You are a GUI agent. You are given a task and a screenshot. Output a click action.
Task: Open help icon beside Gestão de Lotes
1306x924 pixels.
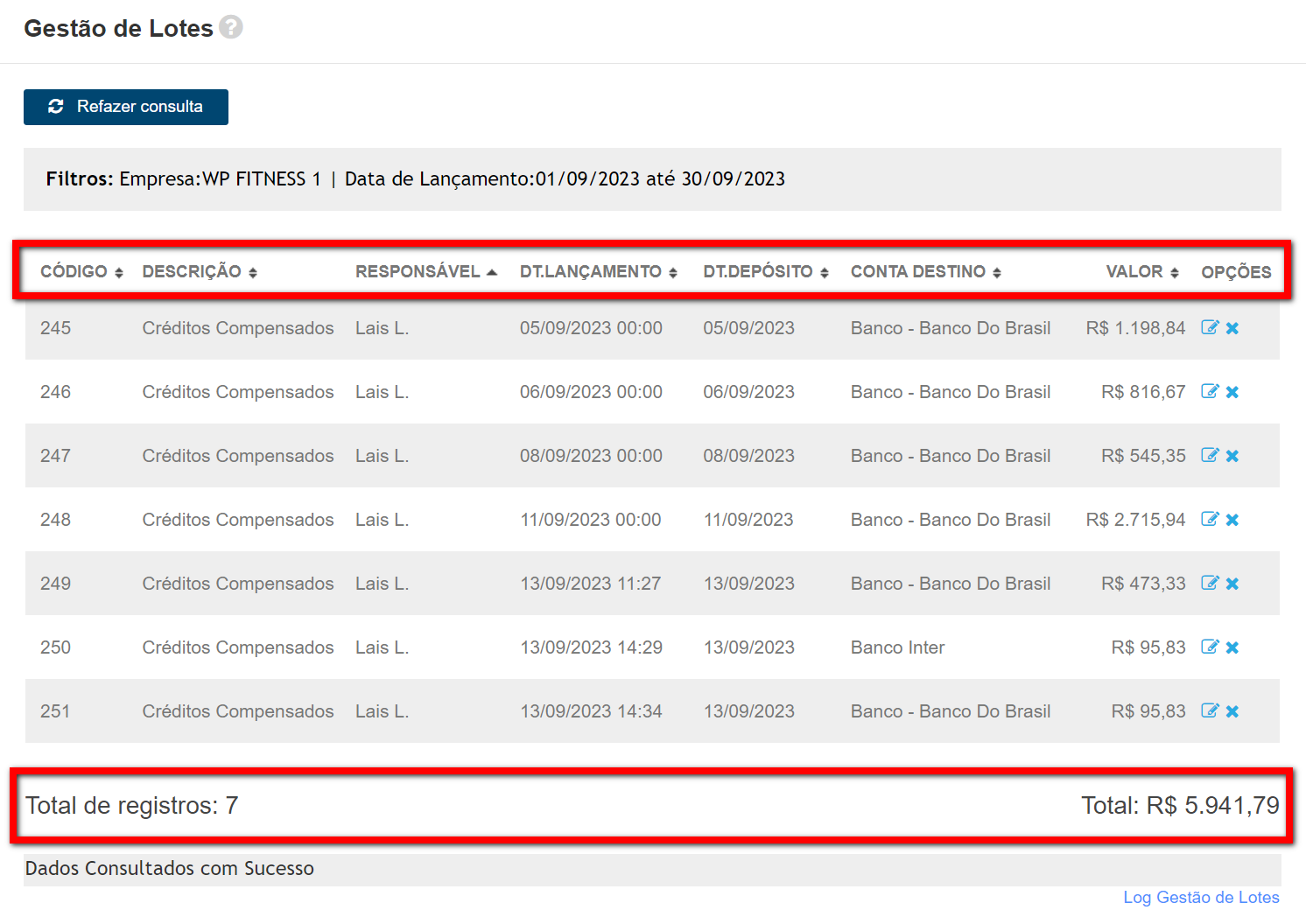[x=230, y=27]
